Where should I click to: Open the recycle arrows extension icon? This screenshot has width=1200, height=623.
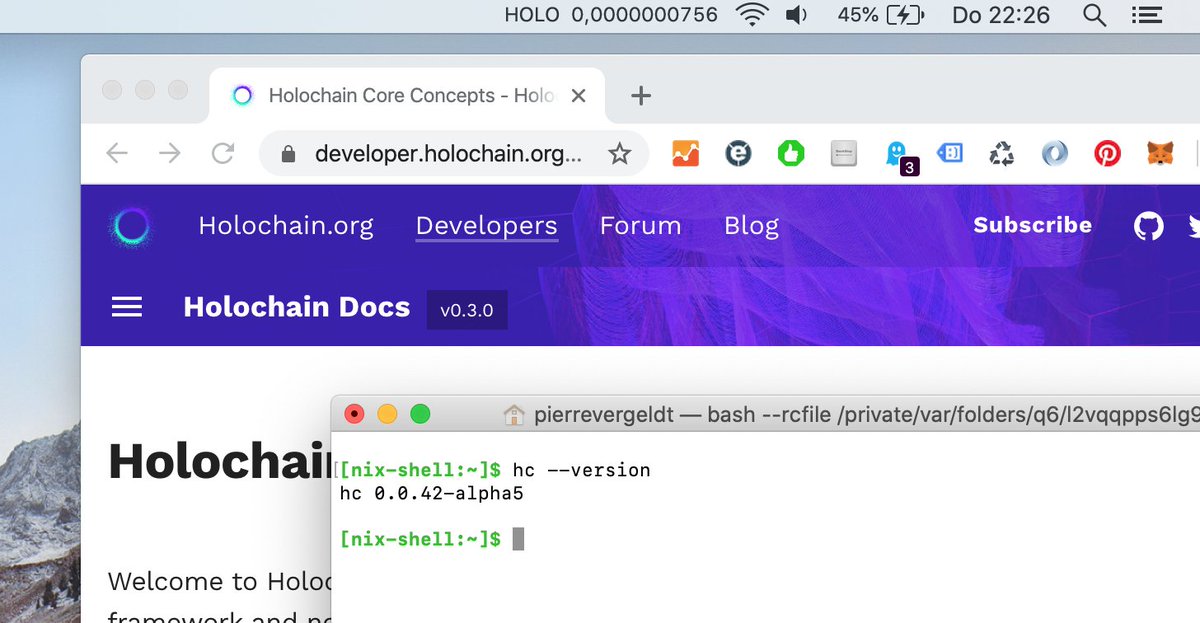pos(1001,154)
